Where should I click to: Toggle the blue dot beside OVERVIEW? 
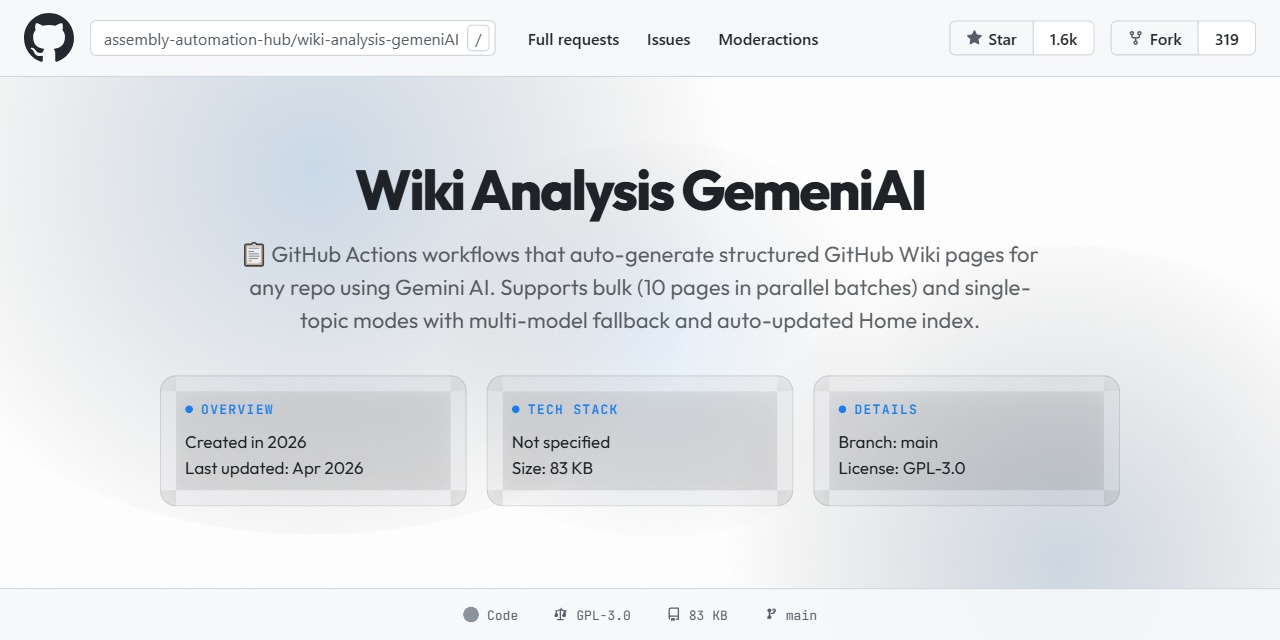pos(190,409)
